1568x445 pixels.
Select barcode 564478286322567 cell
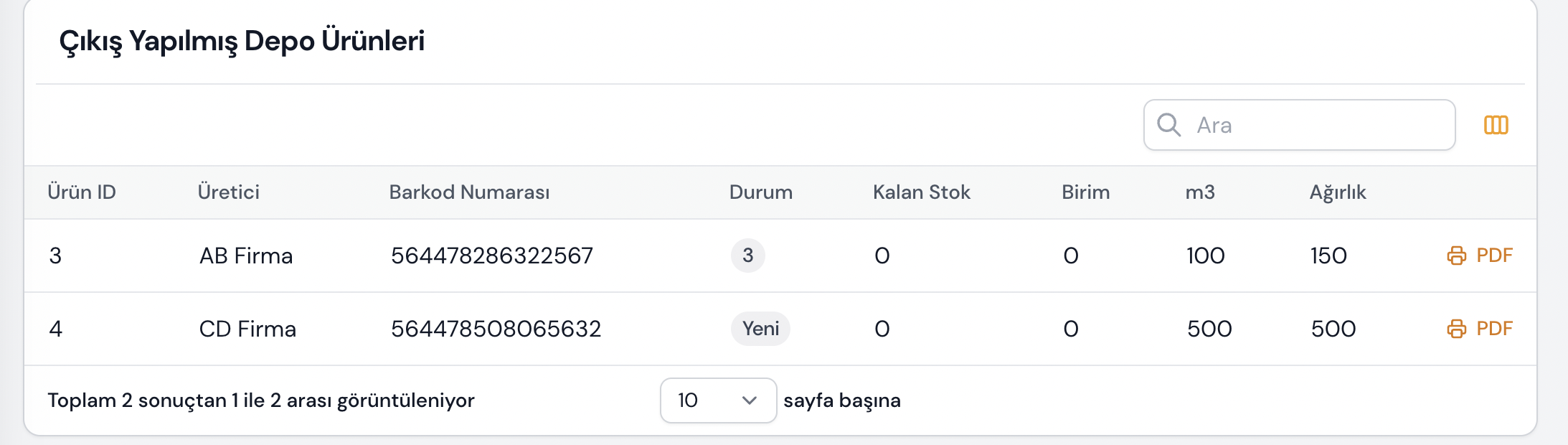coord(492,256)
